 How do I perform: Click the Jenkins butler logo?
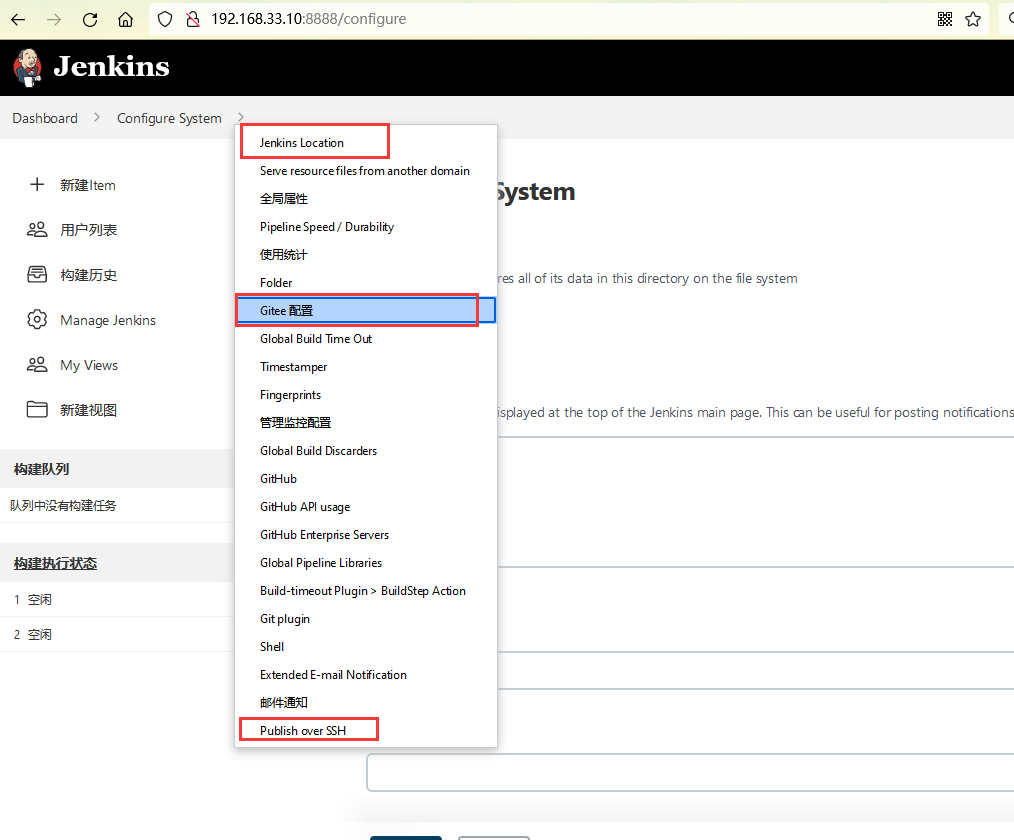pos(28,67)
